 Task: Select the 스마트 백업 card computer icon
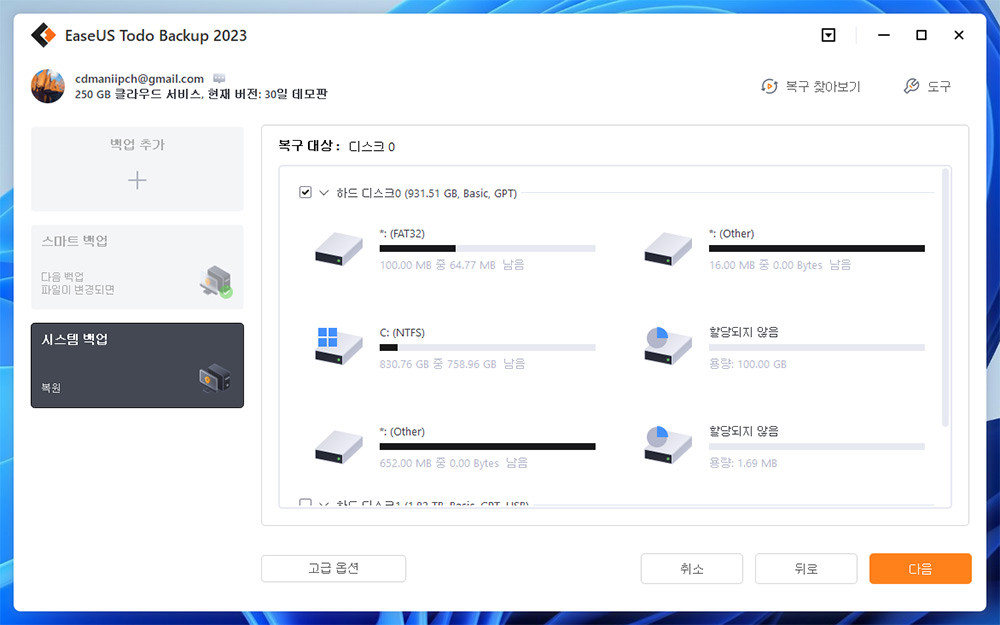tap(216, 281)
